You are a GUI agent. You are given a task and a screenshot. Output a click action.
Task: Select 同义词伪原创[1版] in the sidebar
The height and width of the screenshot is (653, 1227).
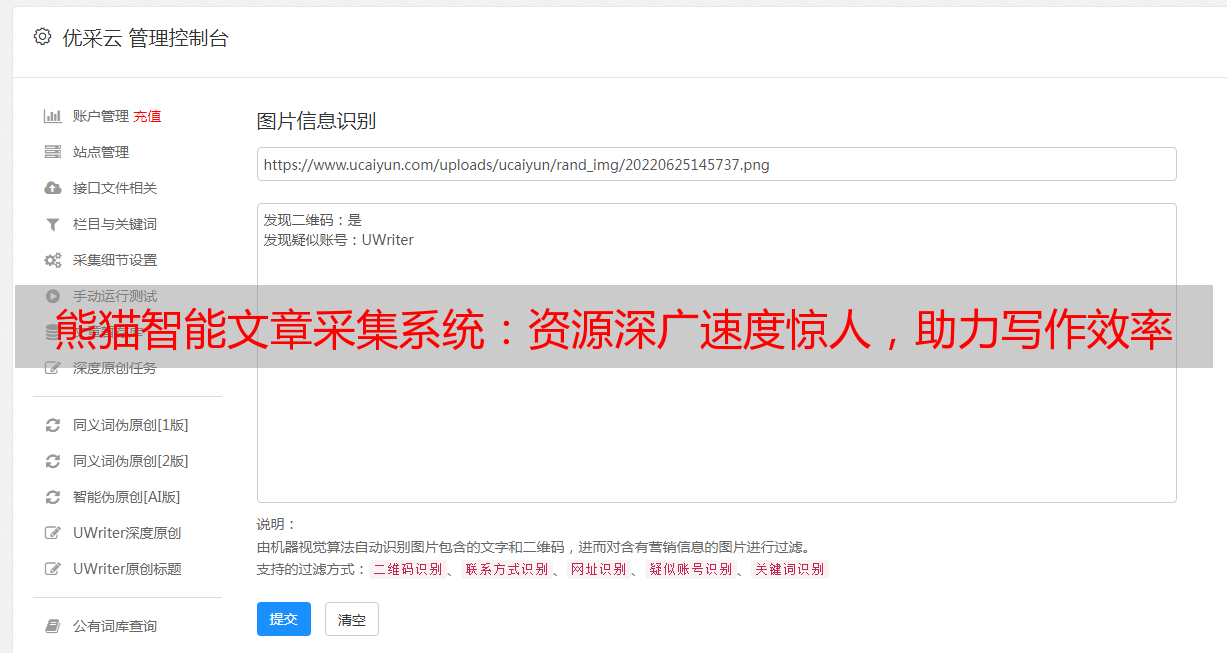pos(131,425)
